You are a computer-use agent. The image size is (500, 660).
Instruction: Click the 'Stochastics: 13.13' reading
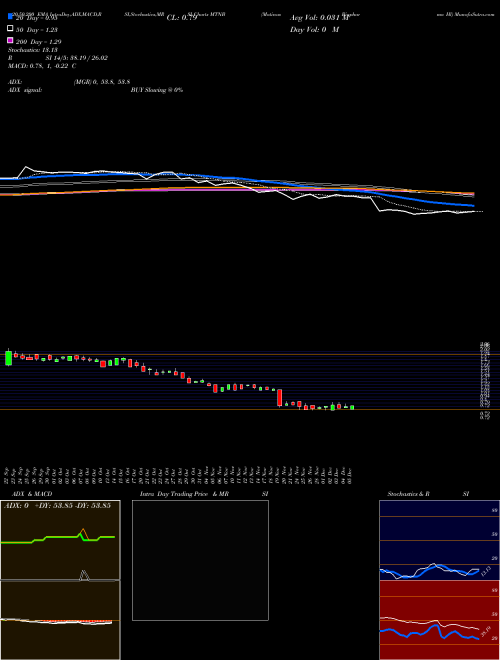tap(31, 50)
